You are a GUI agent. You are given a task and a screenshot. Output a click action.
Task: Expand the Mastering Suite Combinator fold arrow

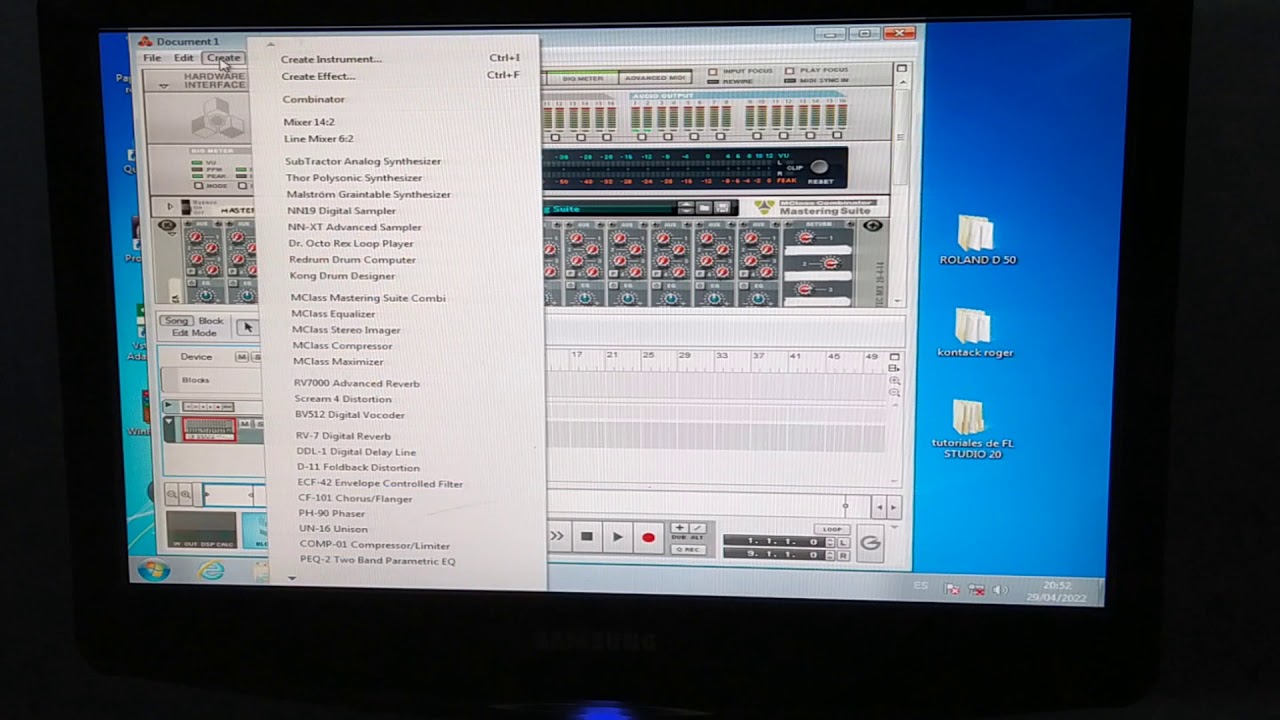click(170, 207)
